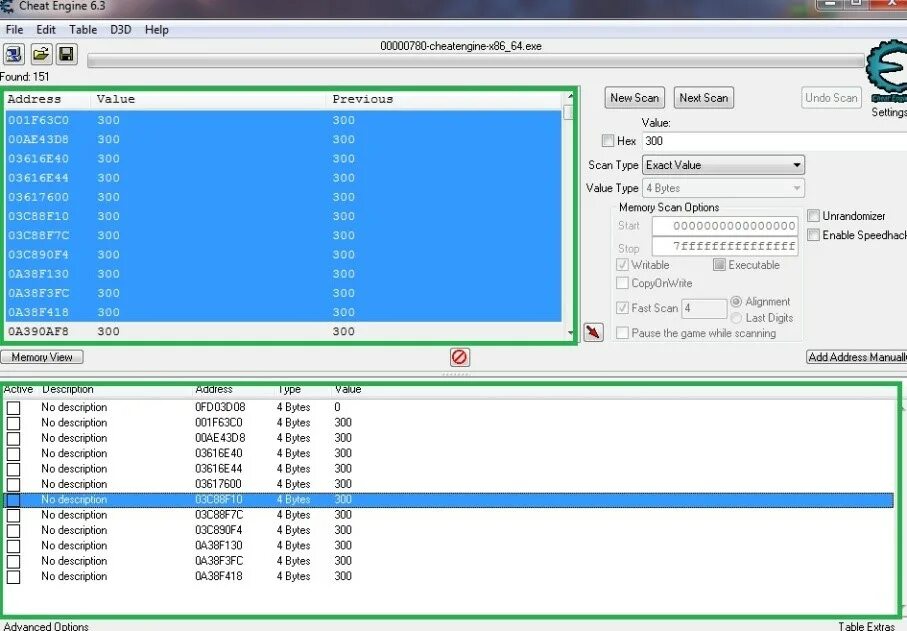Enable the Speedhack checkbox
Screen dimensions: 907x631
(813, 235)
